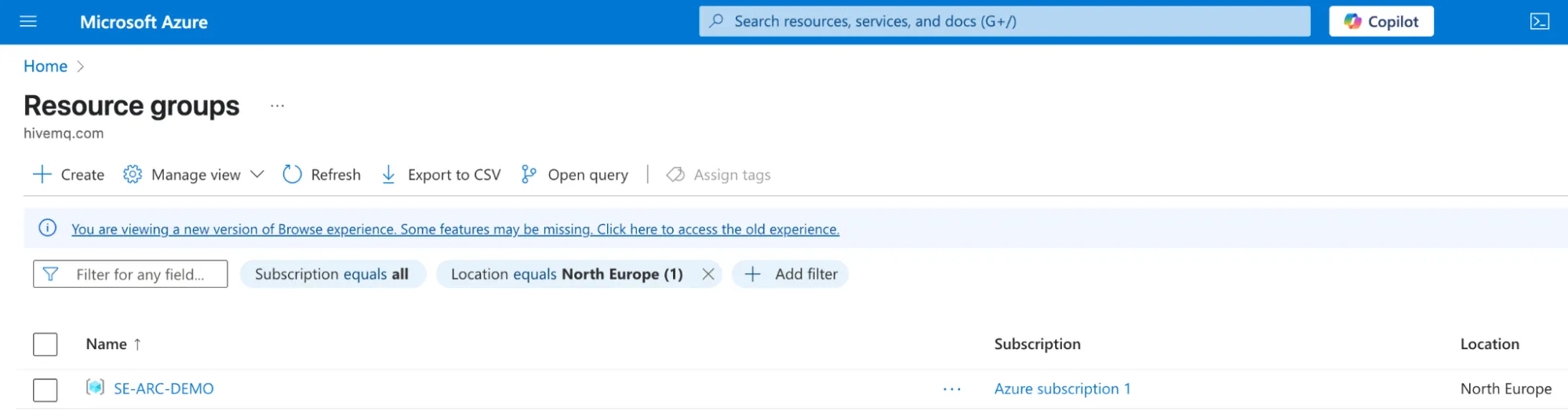
Task: Click the Add filter button
Action: 790,274
